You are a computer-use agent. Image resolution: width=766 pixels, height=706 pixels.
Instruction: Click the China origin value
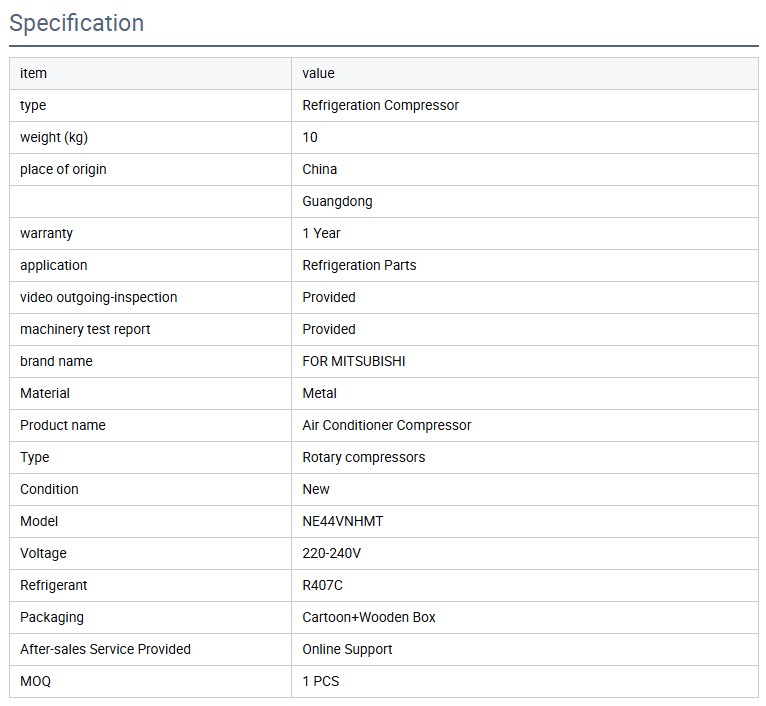[319, 169]
